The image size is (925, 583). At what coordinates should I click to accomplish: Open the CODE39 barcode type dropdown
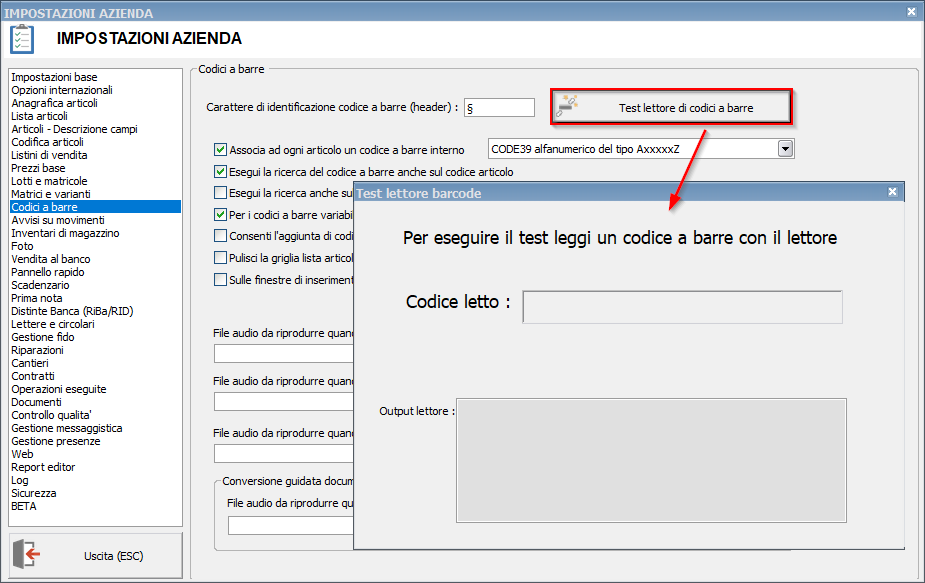coord(785,149)
